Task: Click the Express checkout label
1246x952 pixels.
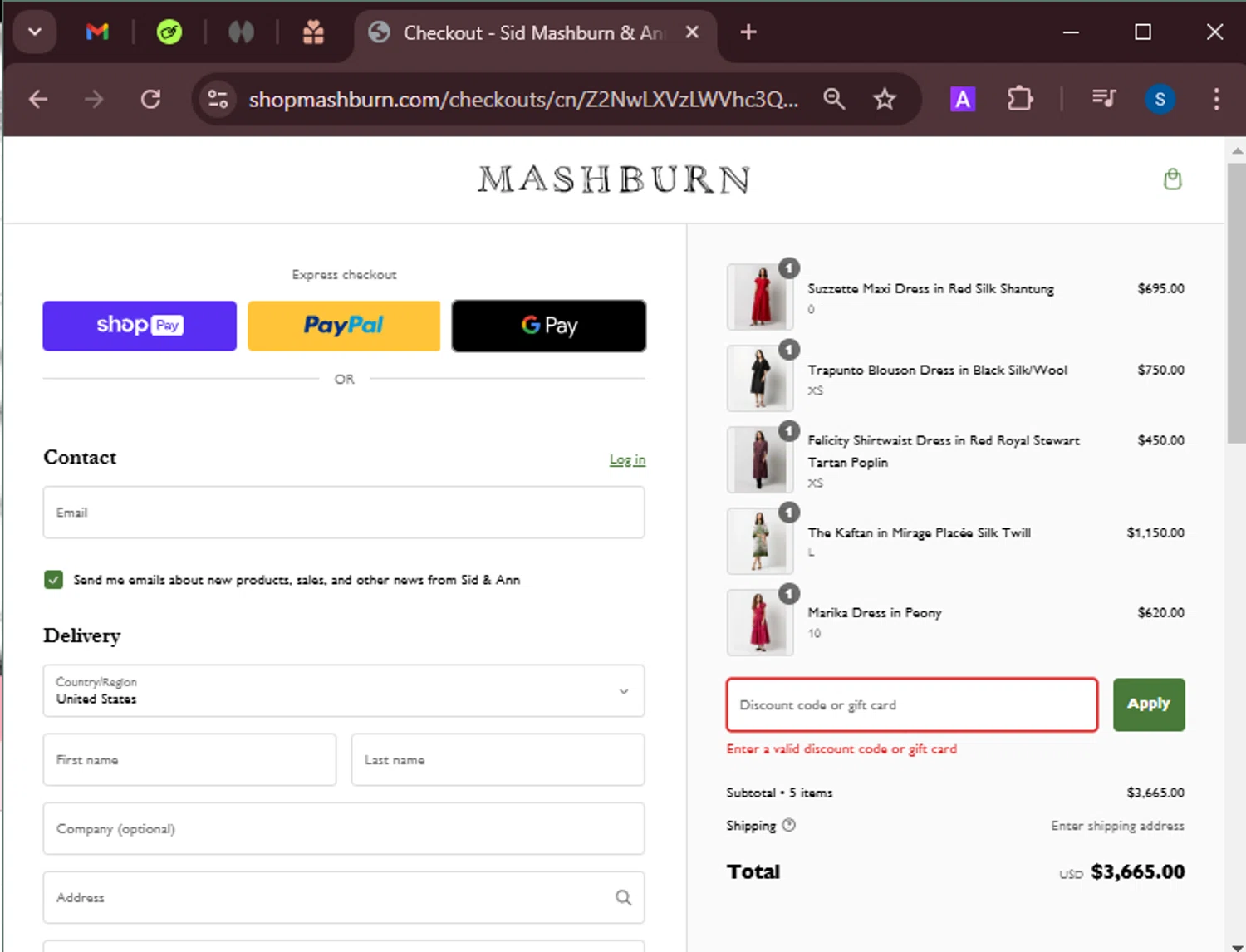Action: coord(344,274)
